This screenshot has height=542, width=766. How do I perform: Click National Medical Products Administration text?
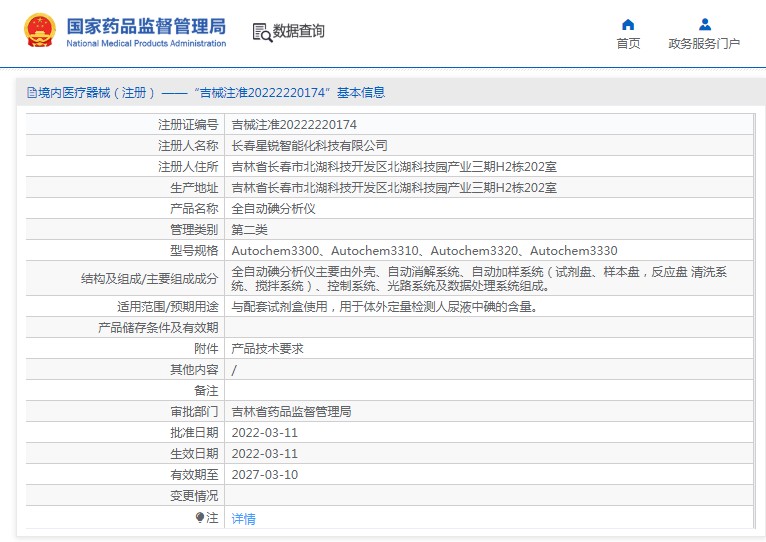[x=146, y=43]
